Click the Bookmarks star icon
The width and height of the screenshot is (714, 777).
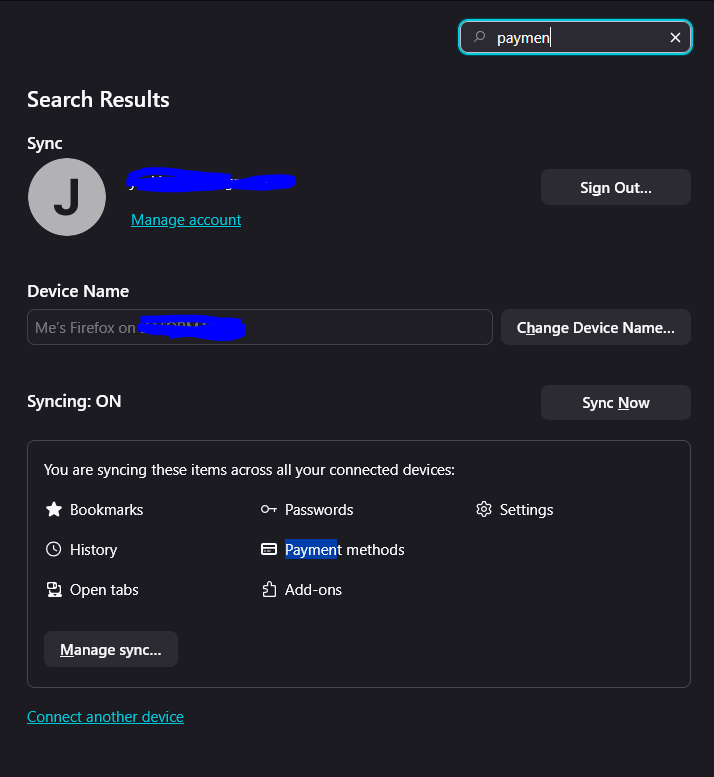point(54,510)
